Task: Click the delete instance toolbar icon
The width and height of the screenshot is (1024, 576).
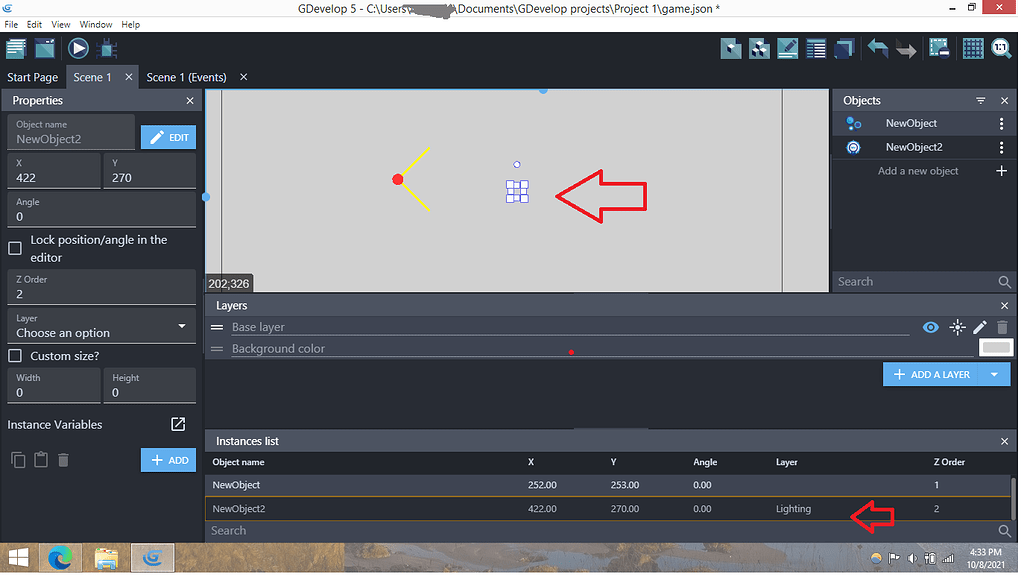Action: (938, 47)
